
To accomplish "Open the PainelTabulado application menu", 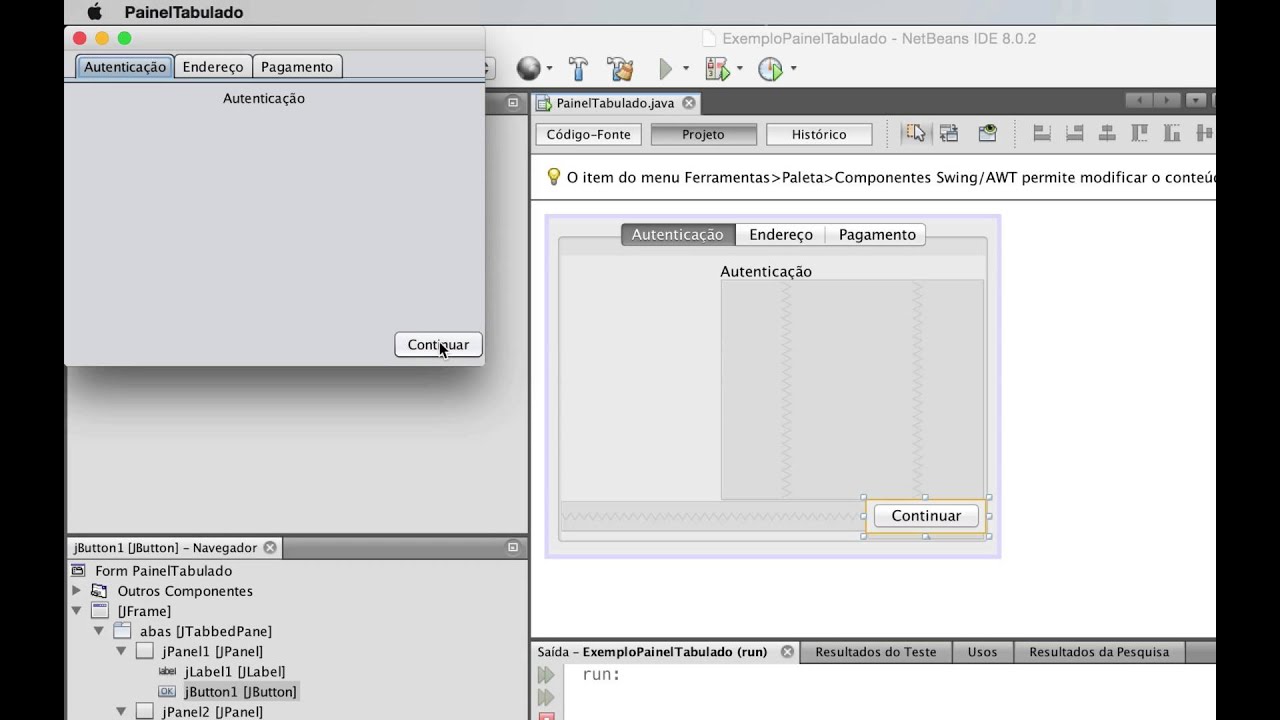I will tap(184, 12).
